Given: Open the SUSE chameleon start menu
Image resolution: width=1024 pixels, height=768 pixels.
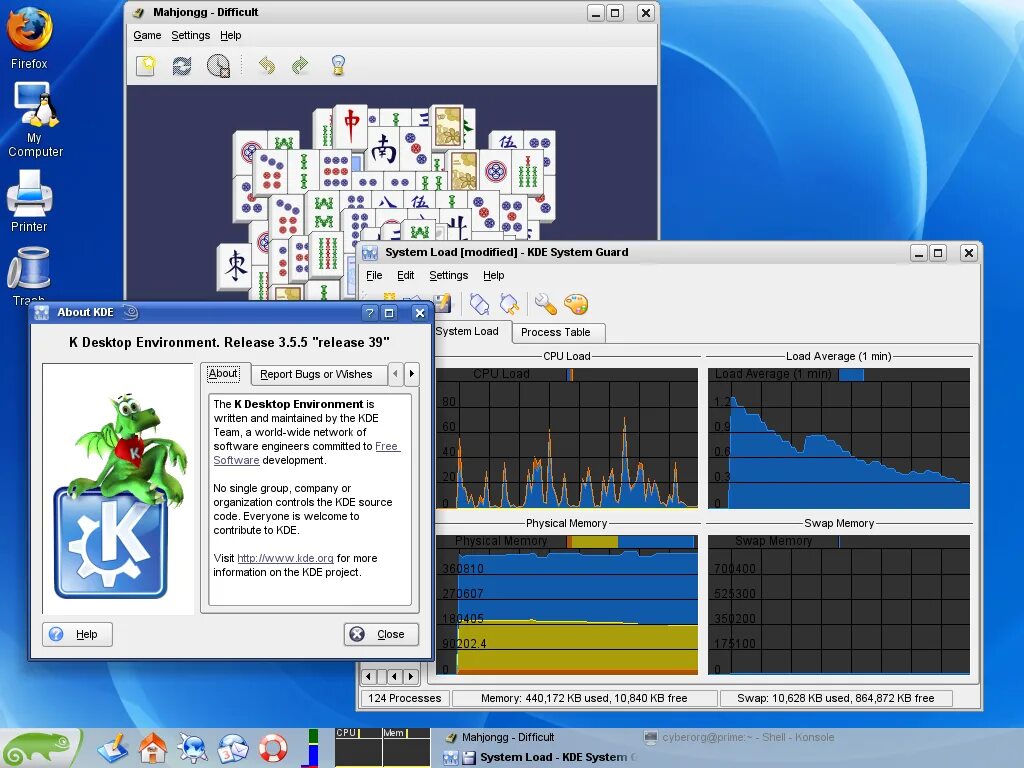Looking at the screenshot, I should 40,748.
